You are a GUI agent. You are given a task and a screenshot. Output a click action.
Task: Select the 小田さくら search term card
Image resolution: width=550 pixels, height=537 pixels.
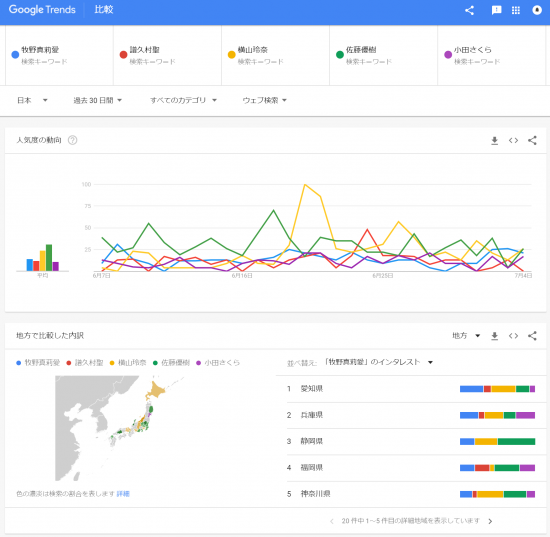click(491, 55)
